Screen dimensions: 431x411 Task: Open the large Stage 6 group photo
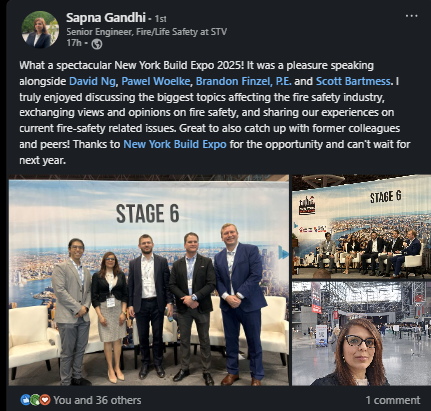[149, 280]
